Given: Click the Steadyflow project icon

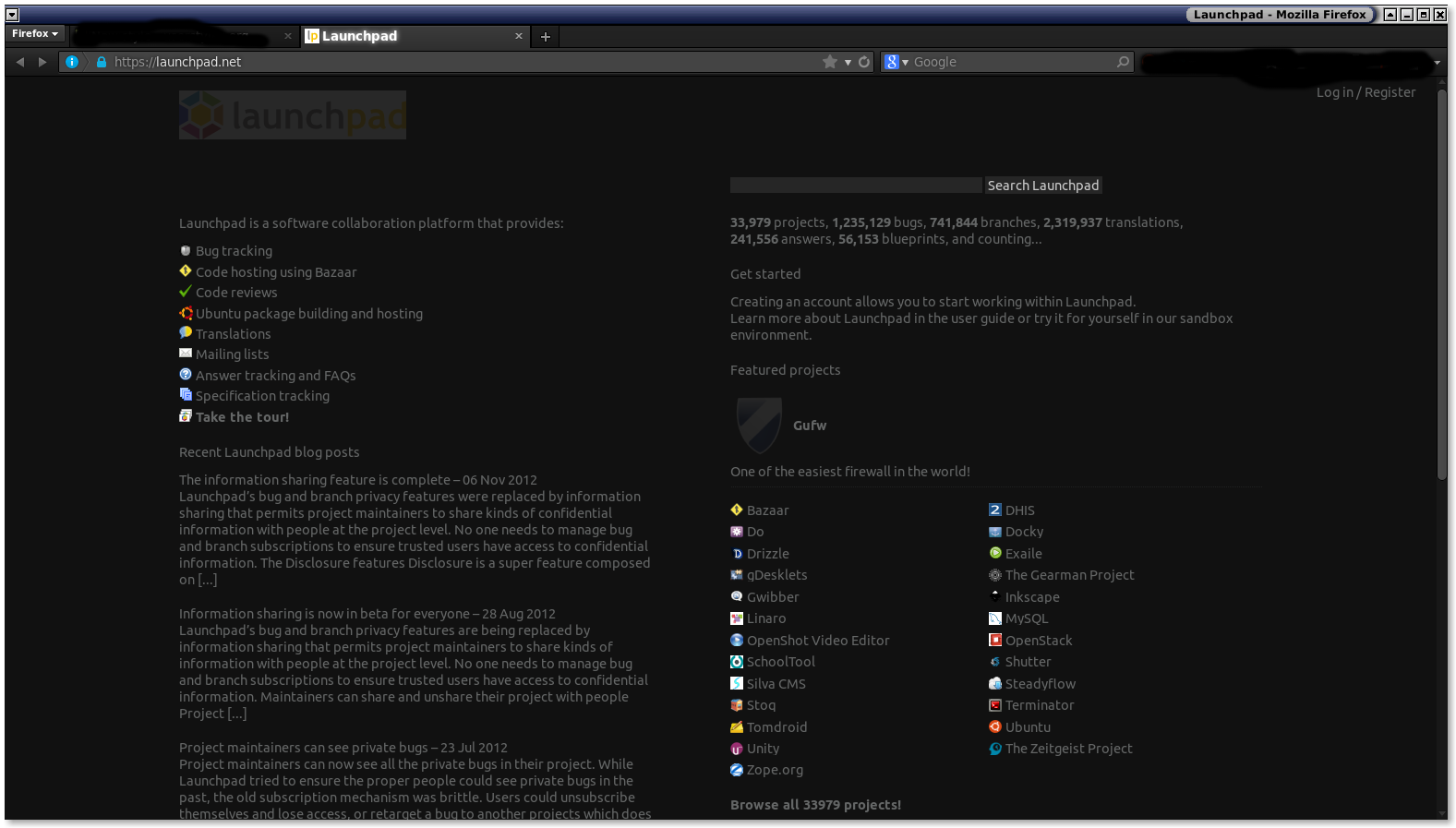Looking at the screenshot, I should [995, 683].
